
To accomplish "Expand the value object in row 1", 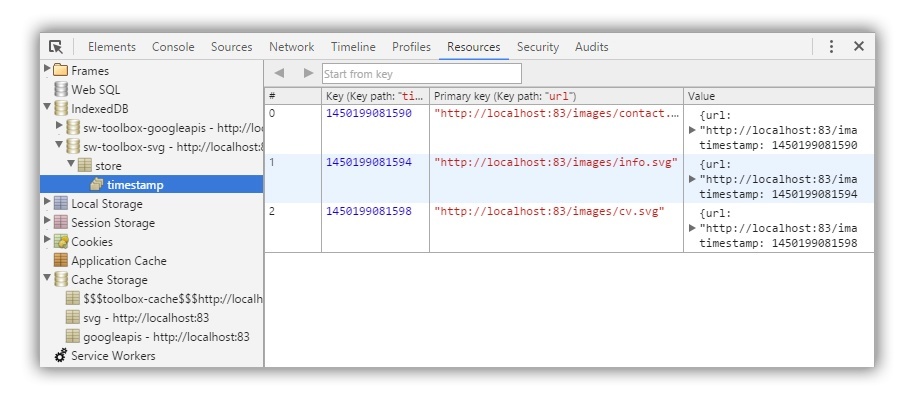I will tap(692, 179).
